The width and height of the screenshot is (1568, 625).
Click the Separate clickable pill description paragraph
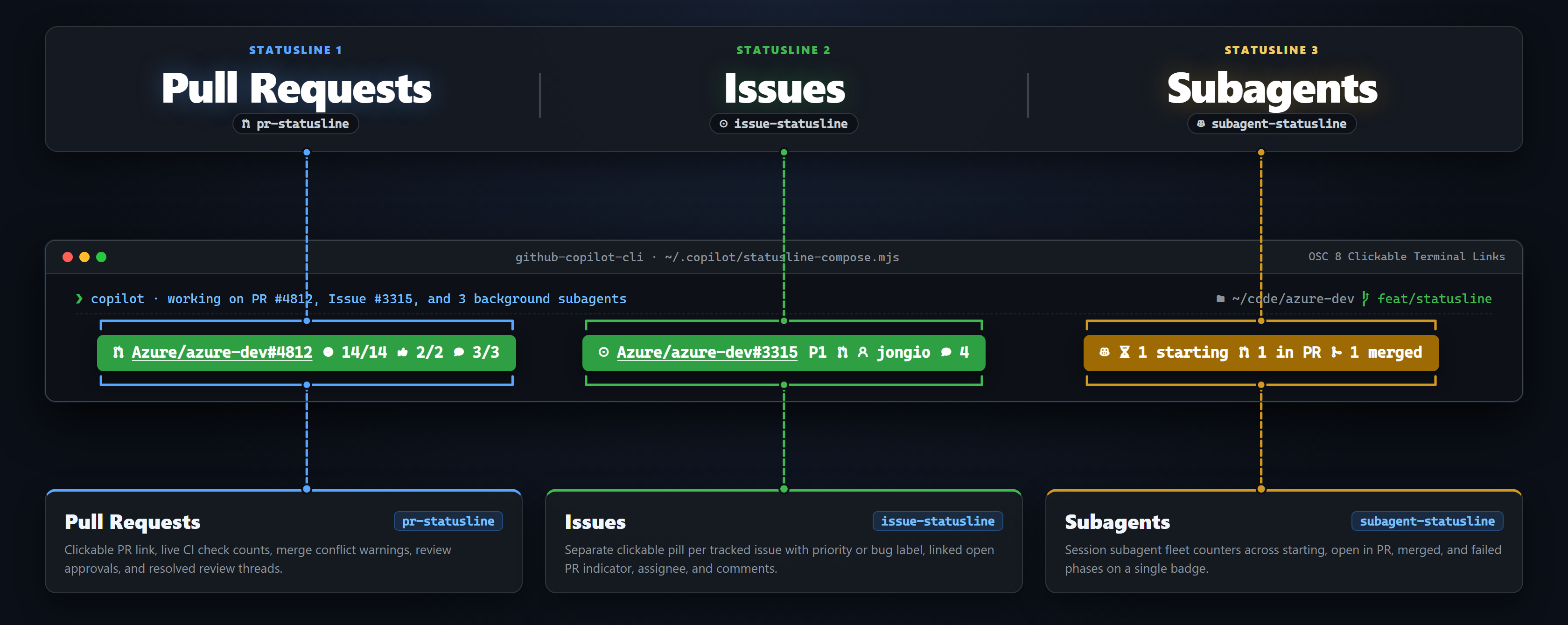coord(779,559)
